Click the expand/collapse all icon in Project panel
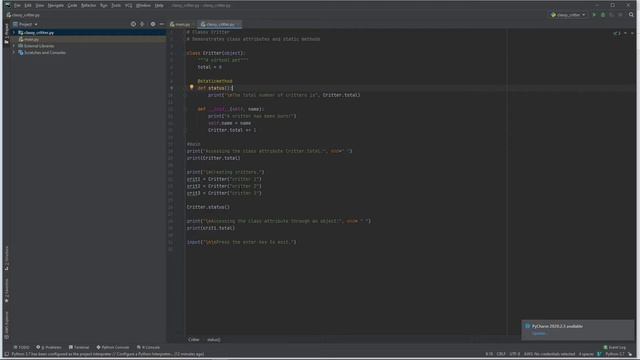The image size is (640, 360). [142, 24]
